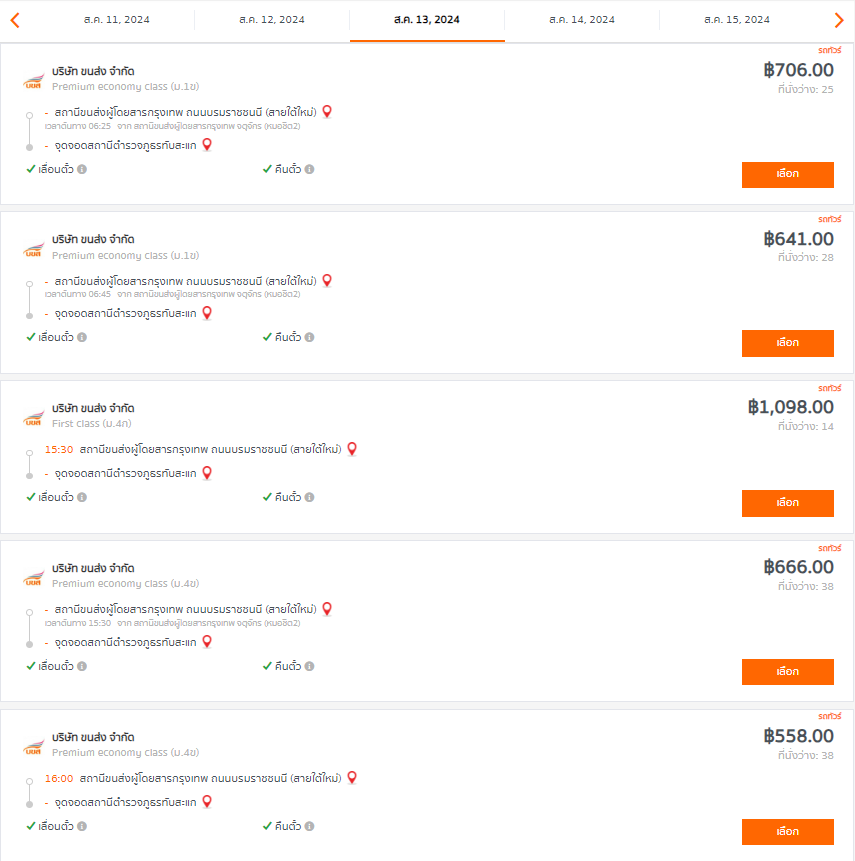Viewport: 855px width, 861px height.
Task: Open map pin for ฿641.00 trip drop-off point
Action: click(x=207, y=313)
